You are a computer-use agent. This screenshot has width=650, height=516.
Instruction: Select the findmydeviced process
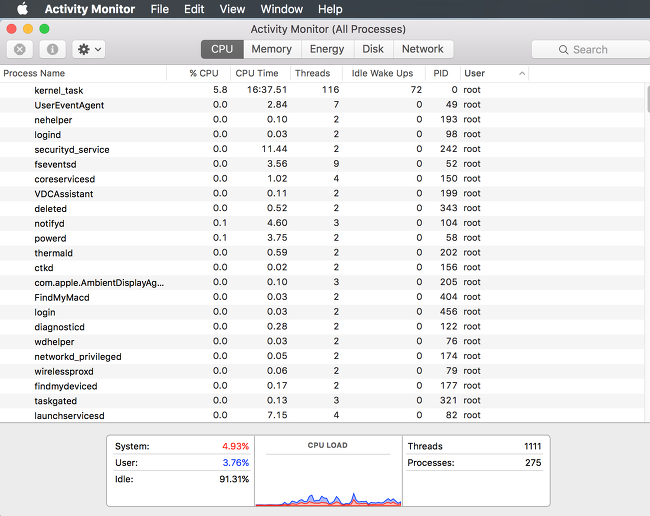coord(322,386)
